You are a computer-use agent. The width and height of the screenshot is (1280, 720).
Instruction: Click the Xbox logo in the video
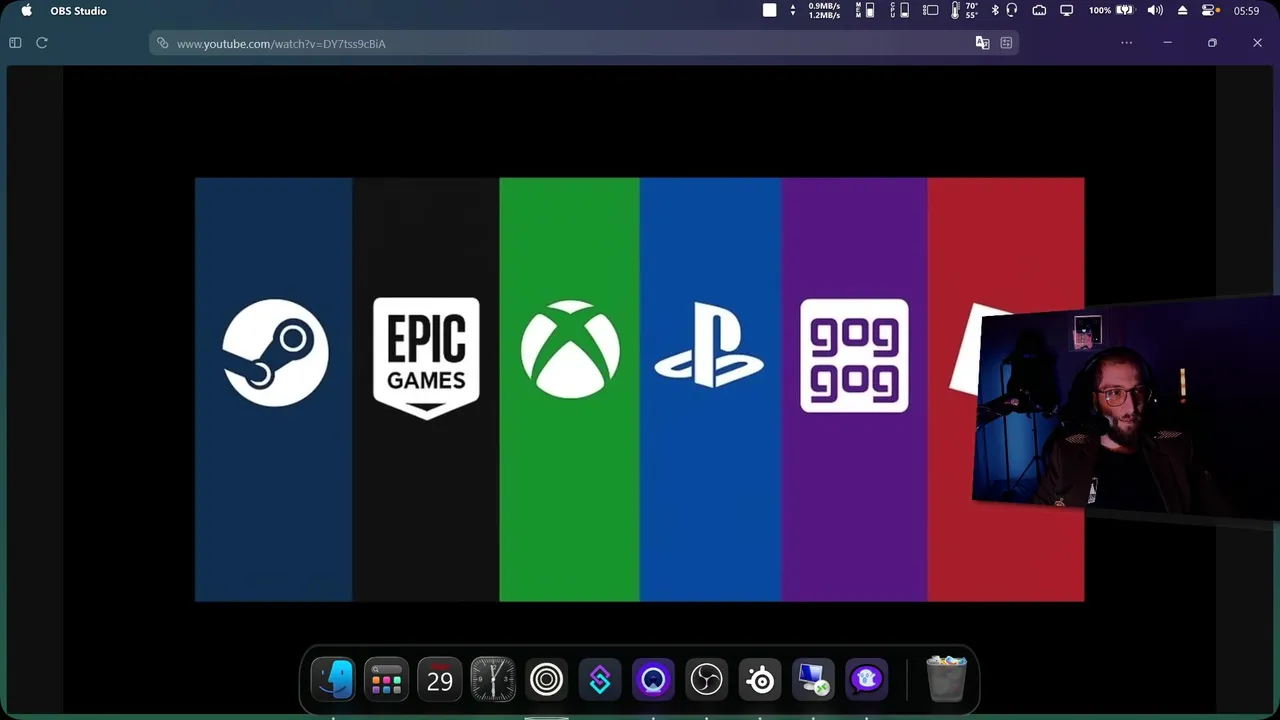(570, 349)
